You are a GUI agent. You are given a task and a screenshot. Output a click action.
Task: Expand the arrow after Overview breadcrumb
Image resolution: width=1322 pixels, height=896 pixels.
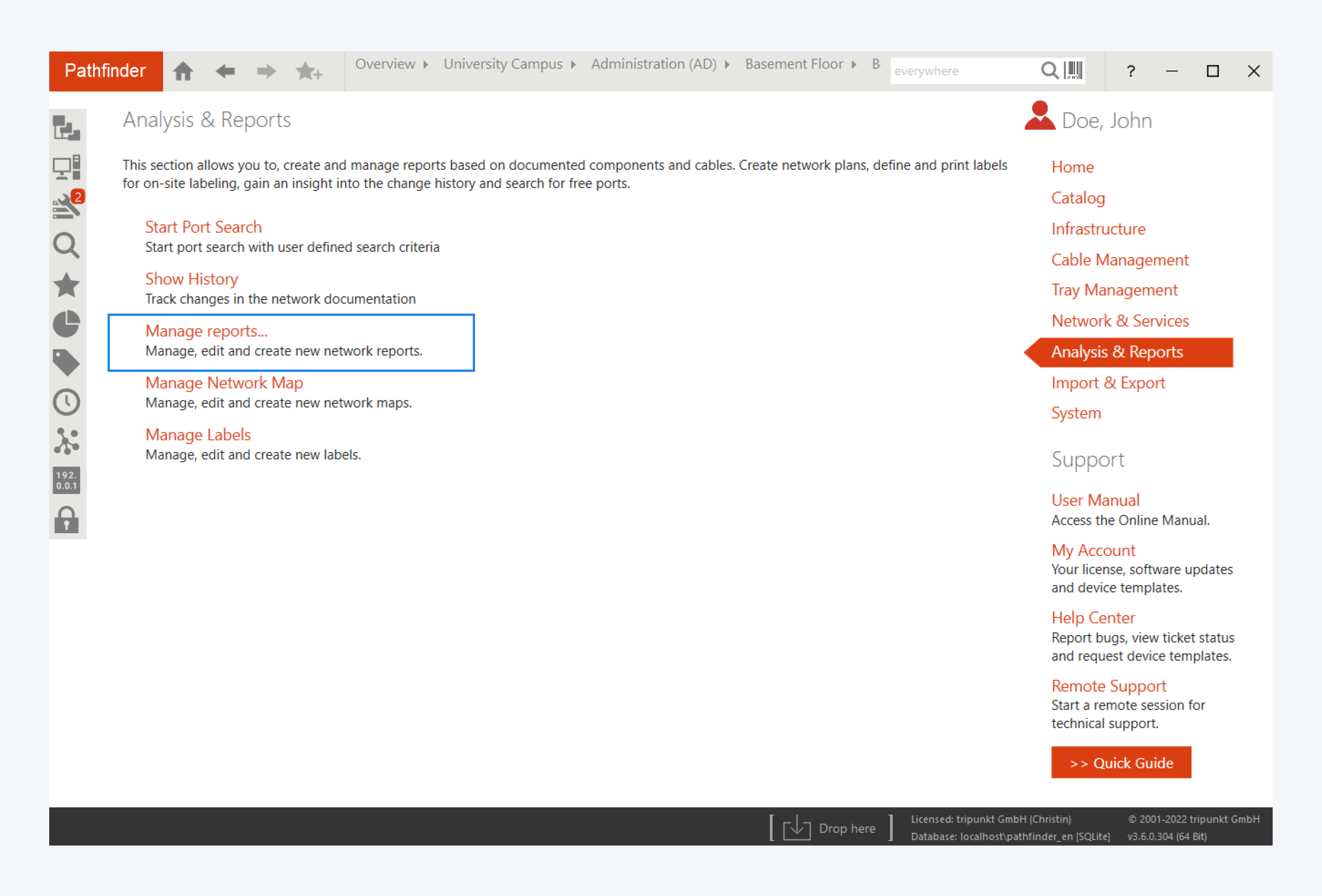point(426,64)
